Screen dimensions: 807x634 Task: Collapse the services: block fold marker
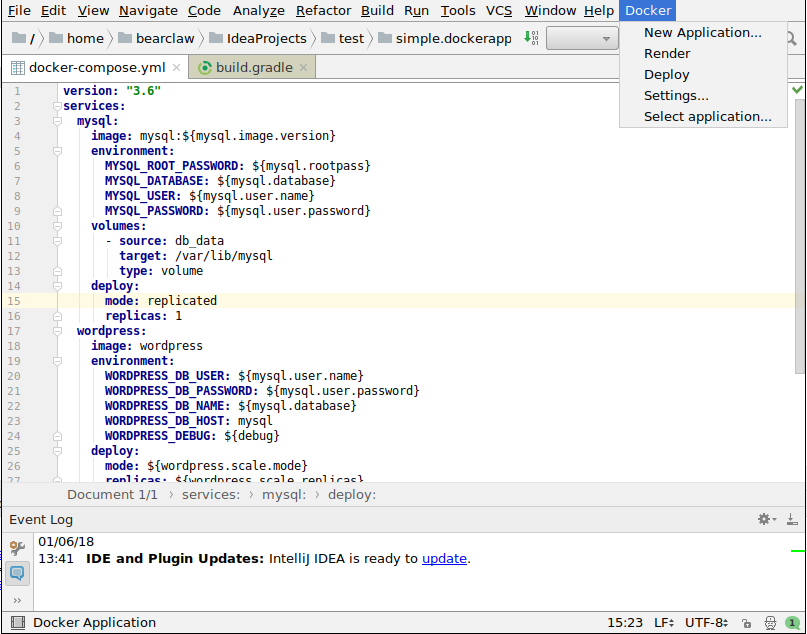(57, 106)
